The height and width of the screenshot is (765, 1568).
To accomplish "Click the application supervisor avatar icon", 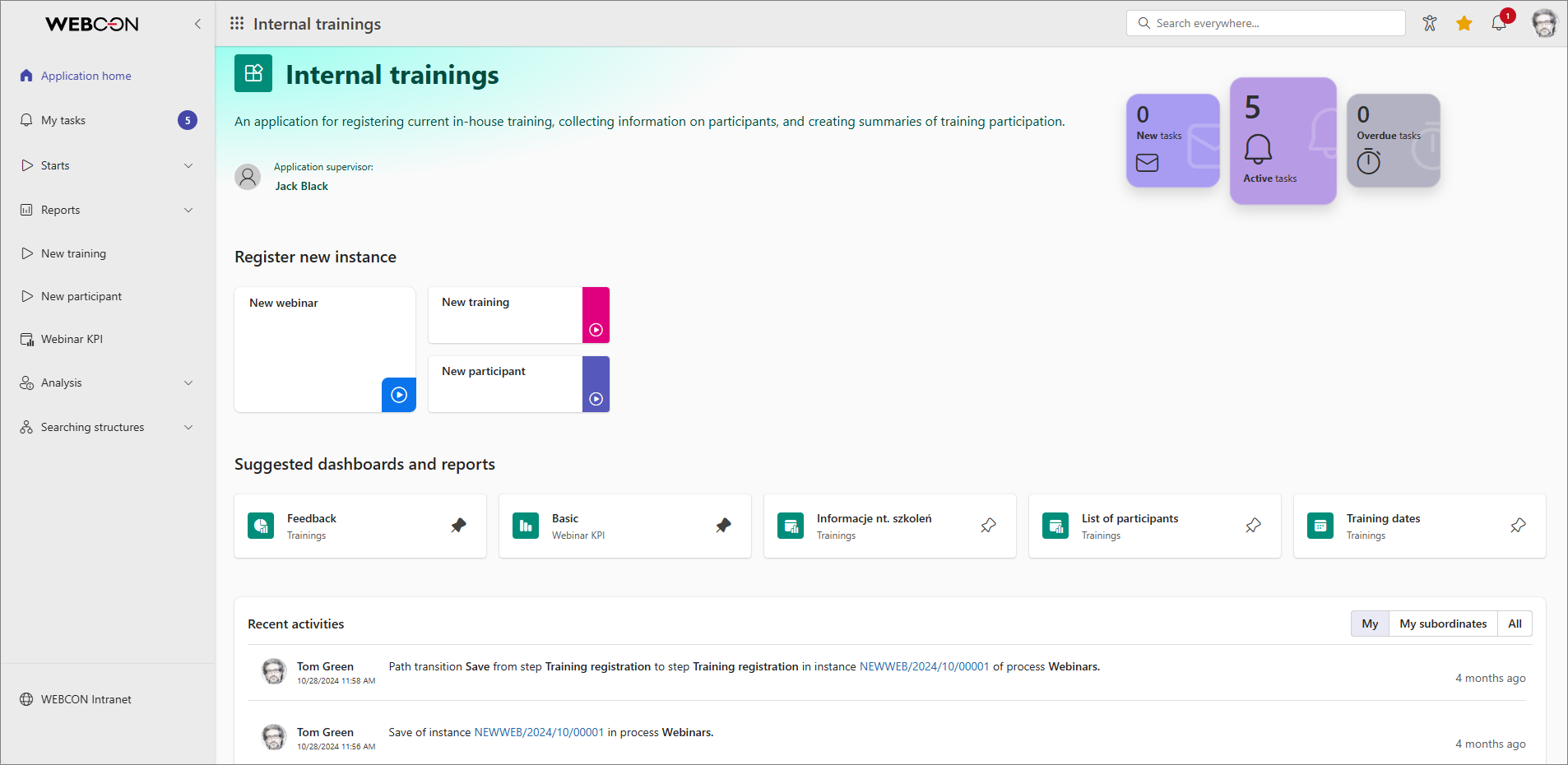I will (248, 177).
